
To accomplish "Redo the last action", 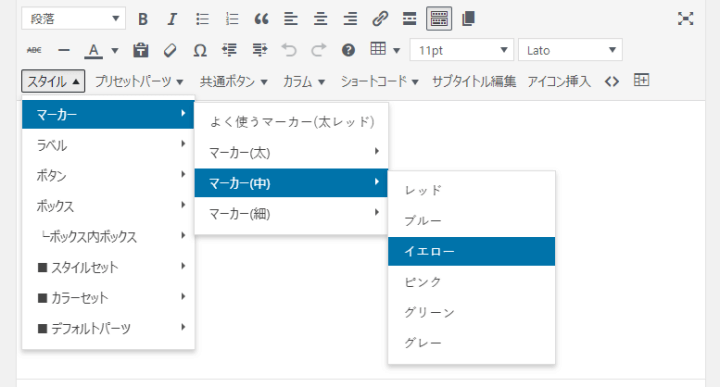I will 319,50.
